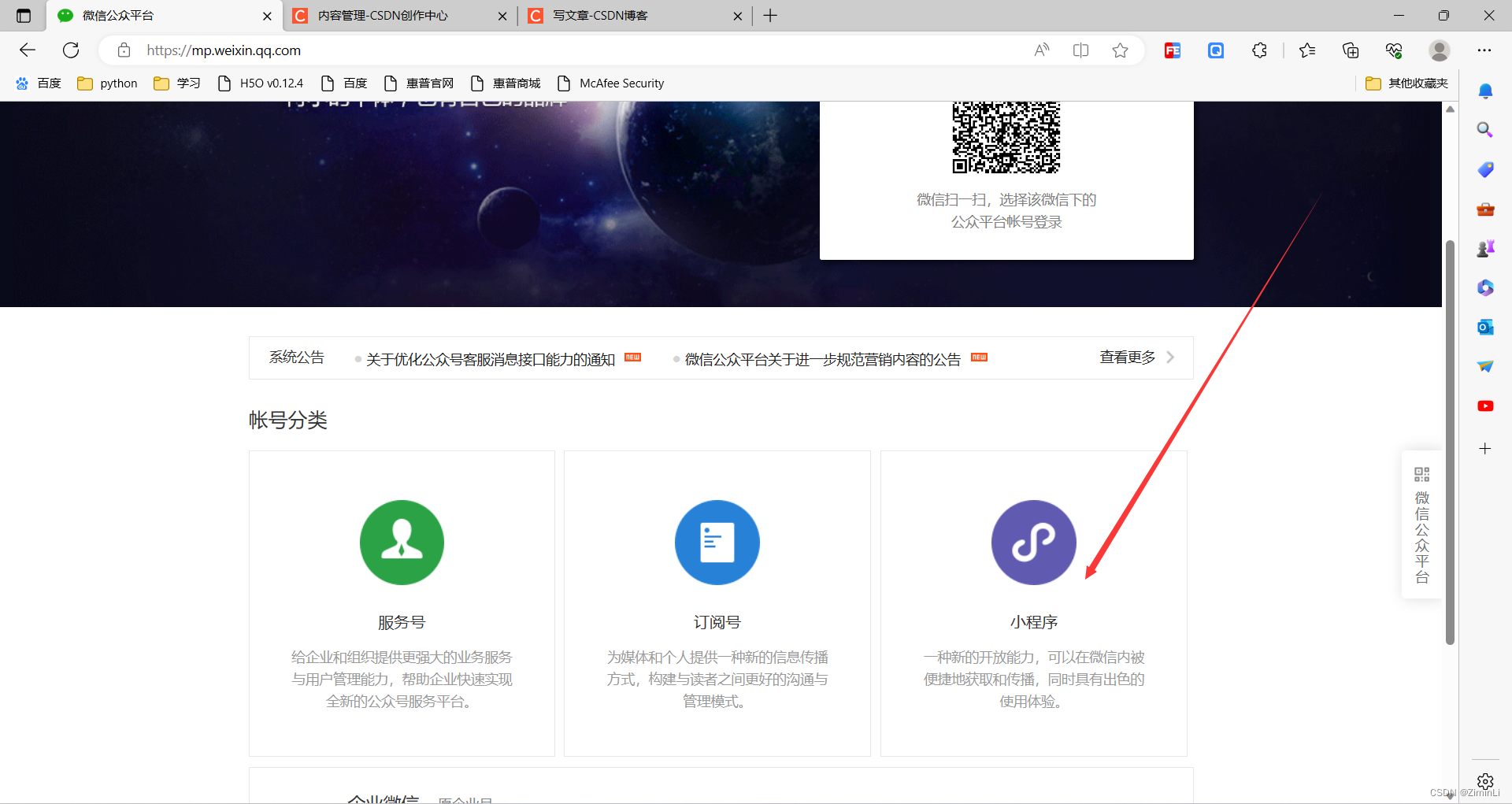Click the site lock icon in address bar
This screenshot has width=1512, height=804.
124,50
